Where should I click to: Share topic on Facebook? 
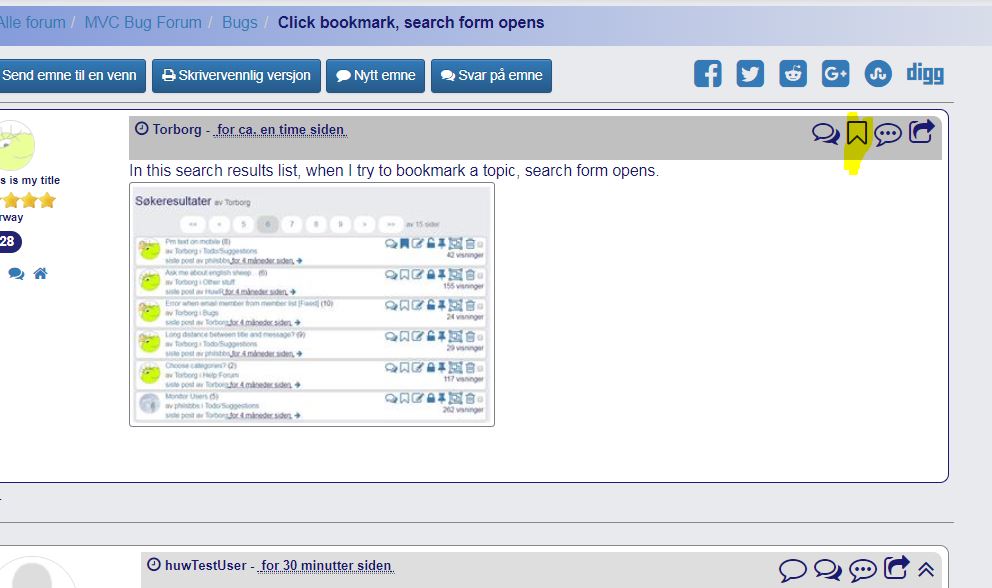tap(707, 74)
